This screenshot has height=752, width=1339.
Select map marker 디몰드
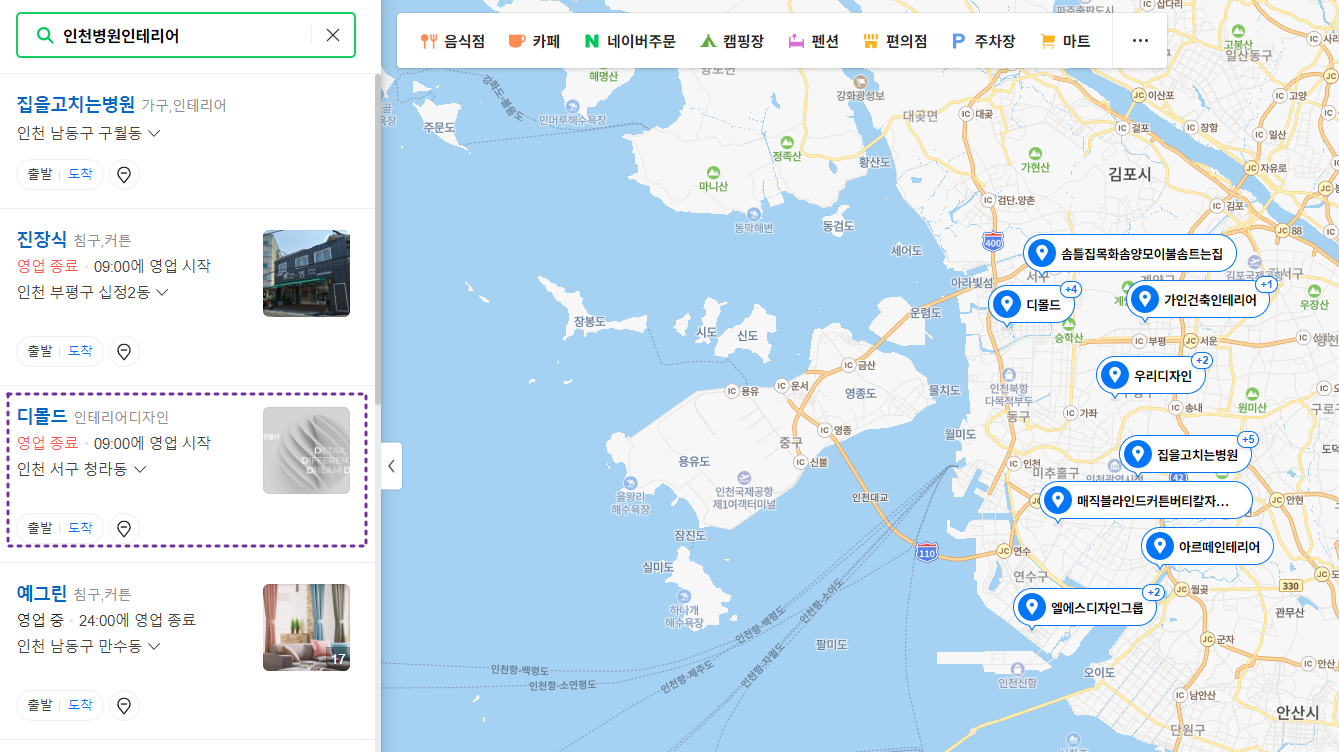point(1031,305)
